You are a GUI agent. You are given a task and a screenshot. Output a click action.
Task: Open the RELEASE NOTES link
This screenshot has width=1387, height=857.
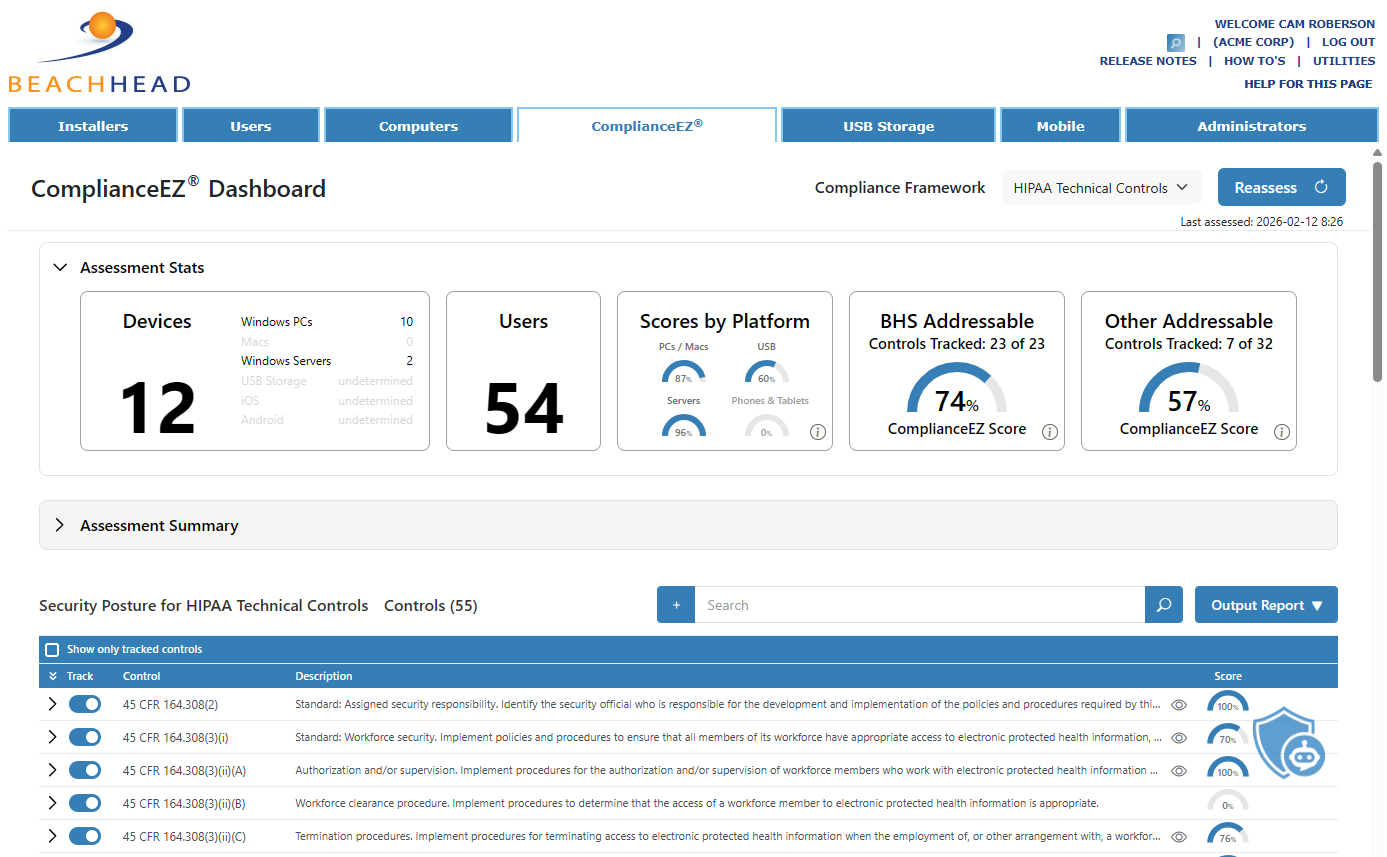pyautogui.click(x=1147, y=60)
